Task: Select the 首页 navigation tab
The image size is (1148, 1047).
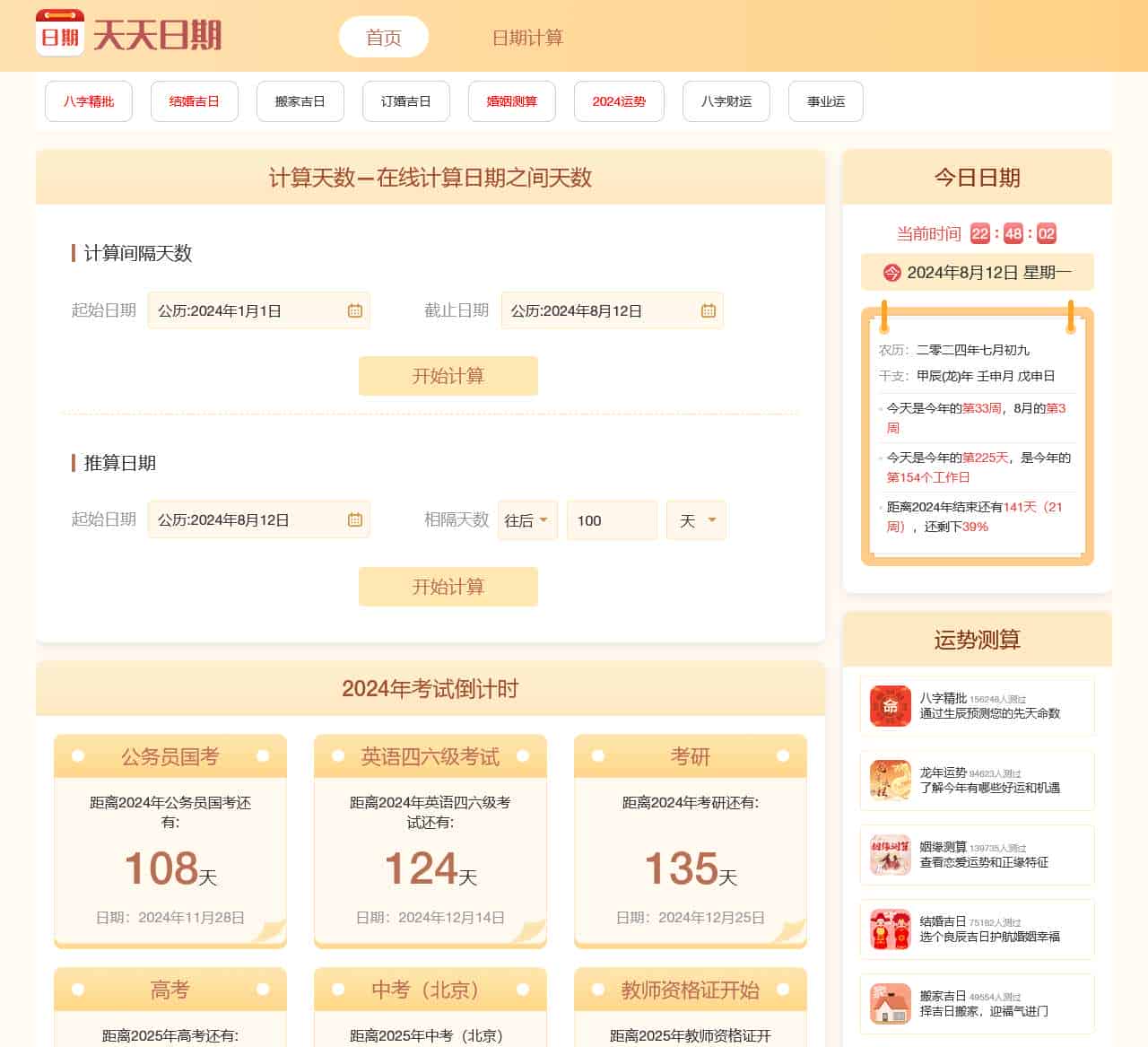Action: point(384,38)
